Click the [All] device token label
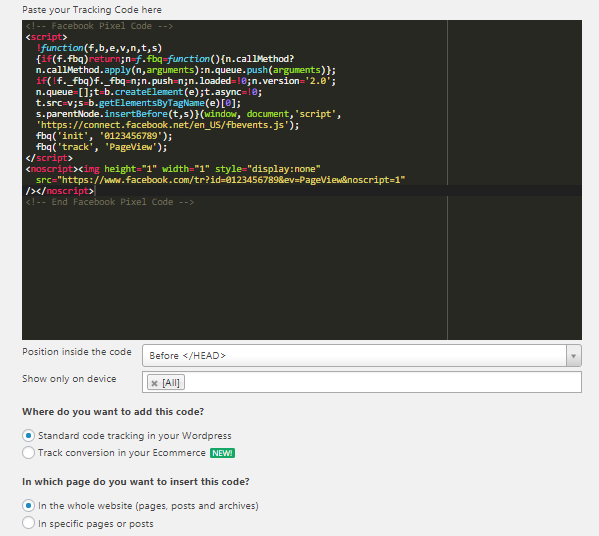Image resolution: width=599 pixels, height=536 pixels. (171, 382)
